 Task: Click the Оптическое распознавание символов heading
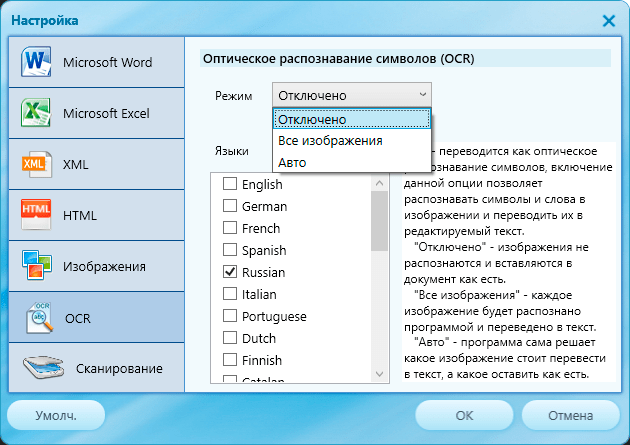pos(338,59)
